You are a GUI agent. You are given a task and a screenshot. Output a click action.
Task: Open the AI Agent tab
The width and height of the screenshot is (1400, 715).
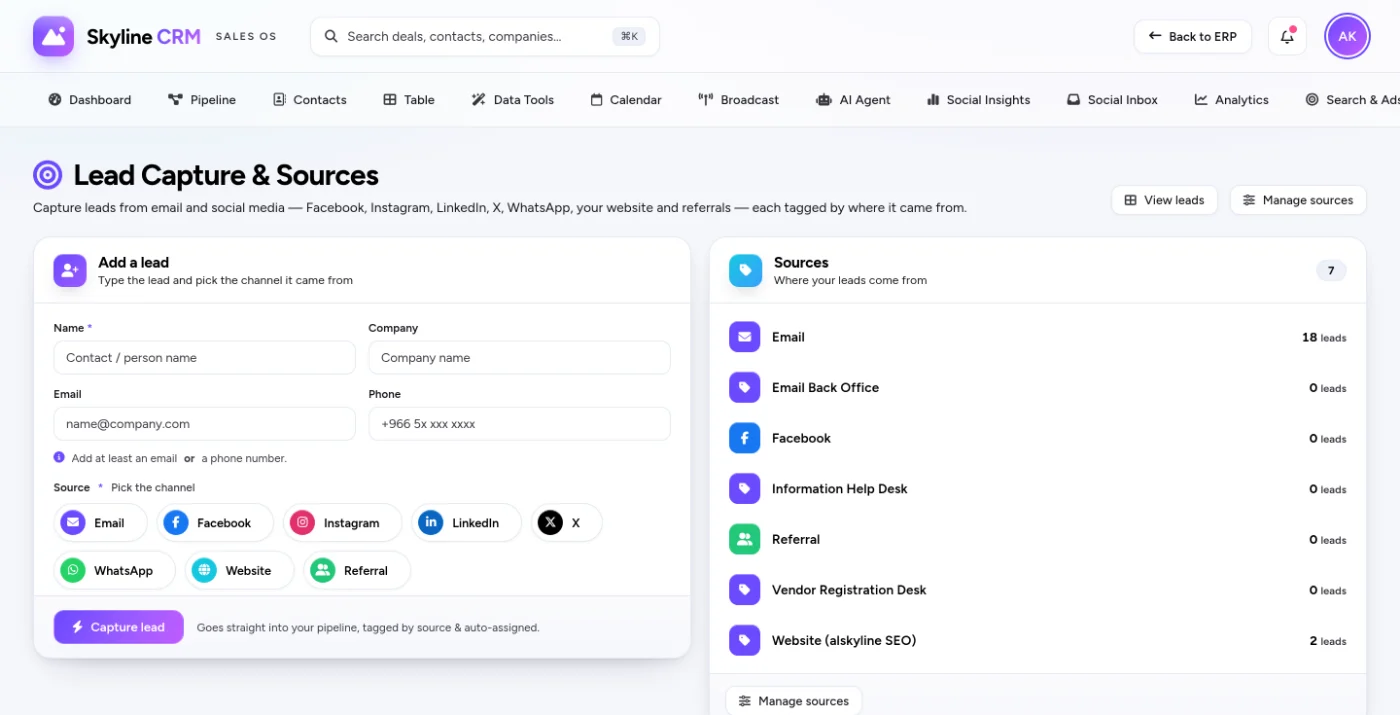click(x=853, y=100)
